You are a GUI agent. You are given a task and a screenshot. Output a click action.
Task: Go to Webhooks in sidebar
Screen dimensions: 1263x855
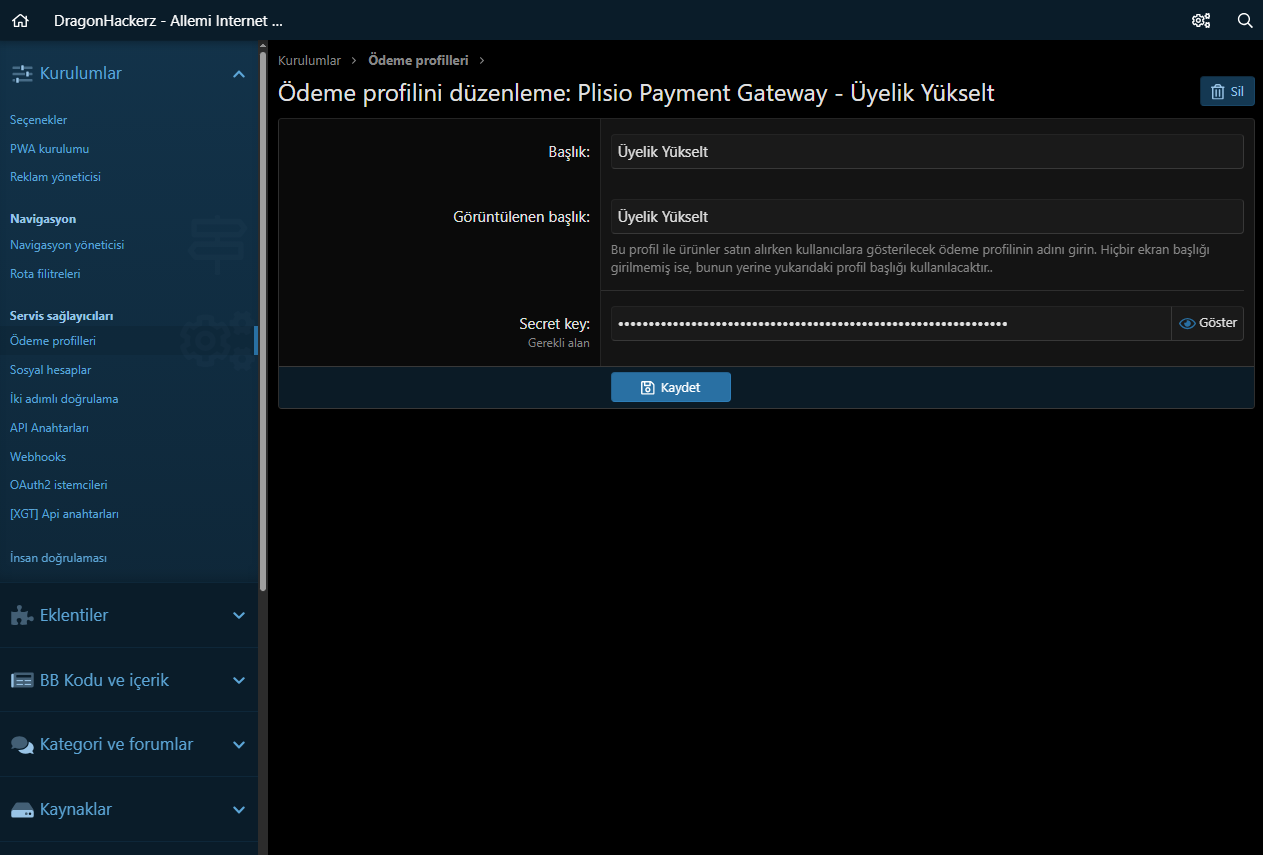pyautogui.click(x=38, y=457)
